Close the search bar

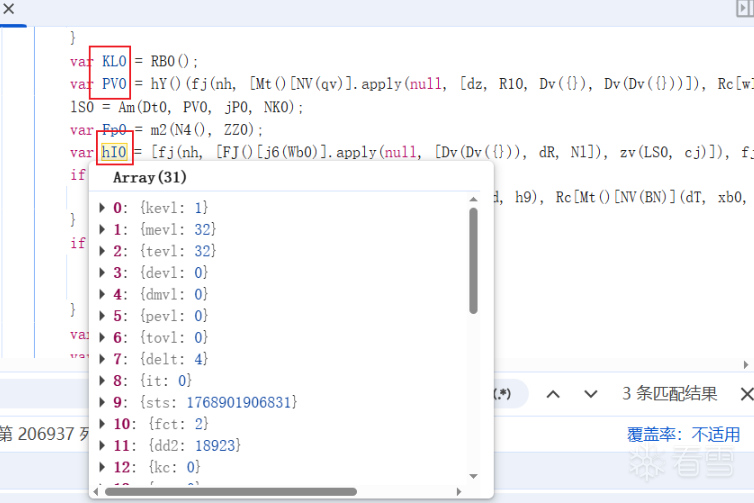[x=747, y=394]
